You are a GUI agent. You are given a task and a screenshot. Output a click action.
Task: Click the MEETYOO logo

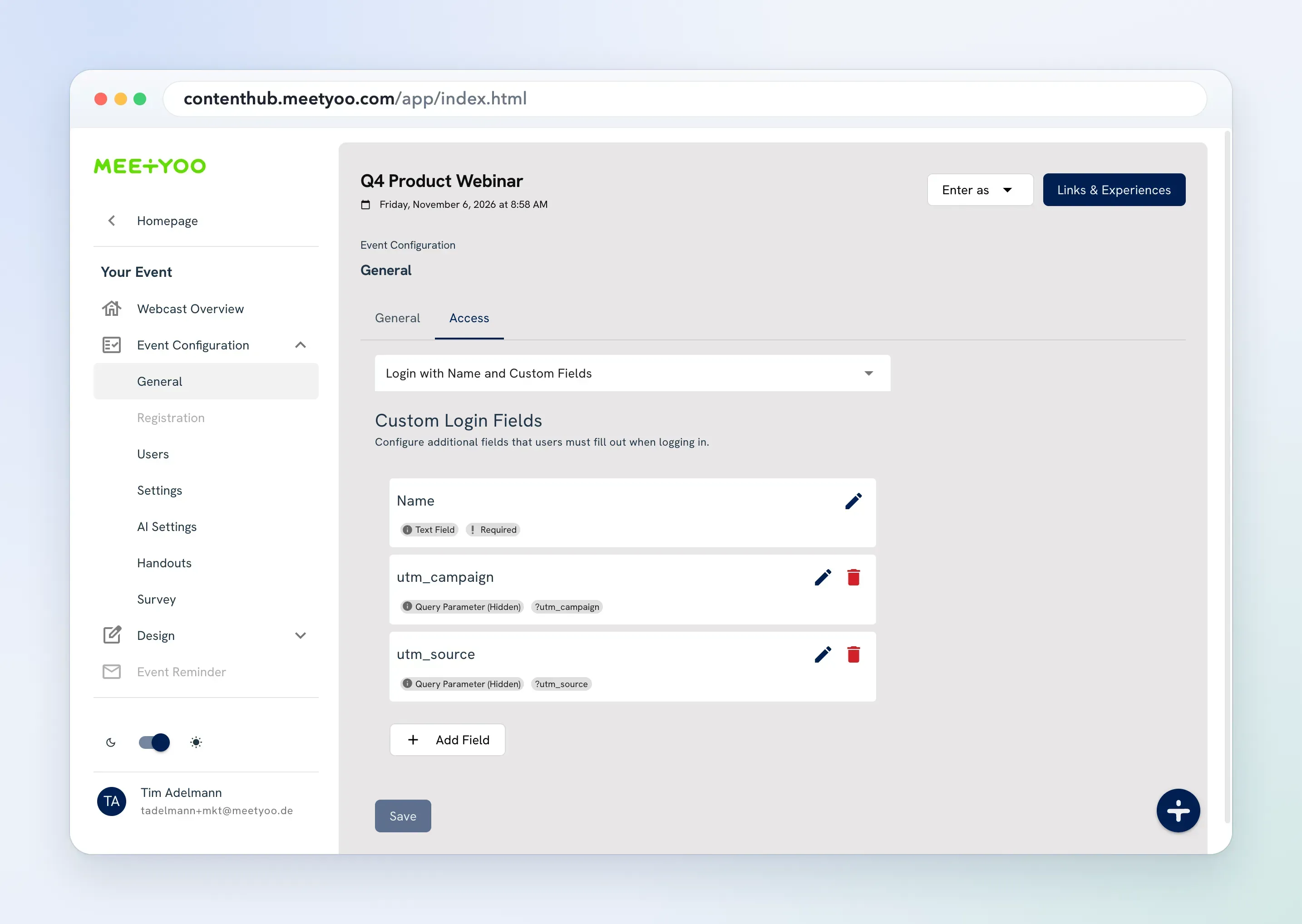(150, 166)
